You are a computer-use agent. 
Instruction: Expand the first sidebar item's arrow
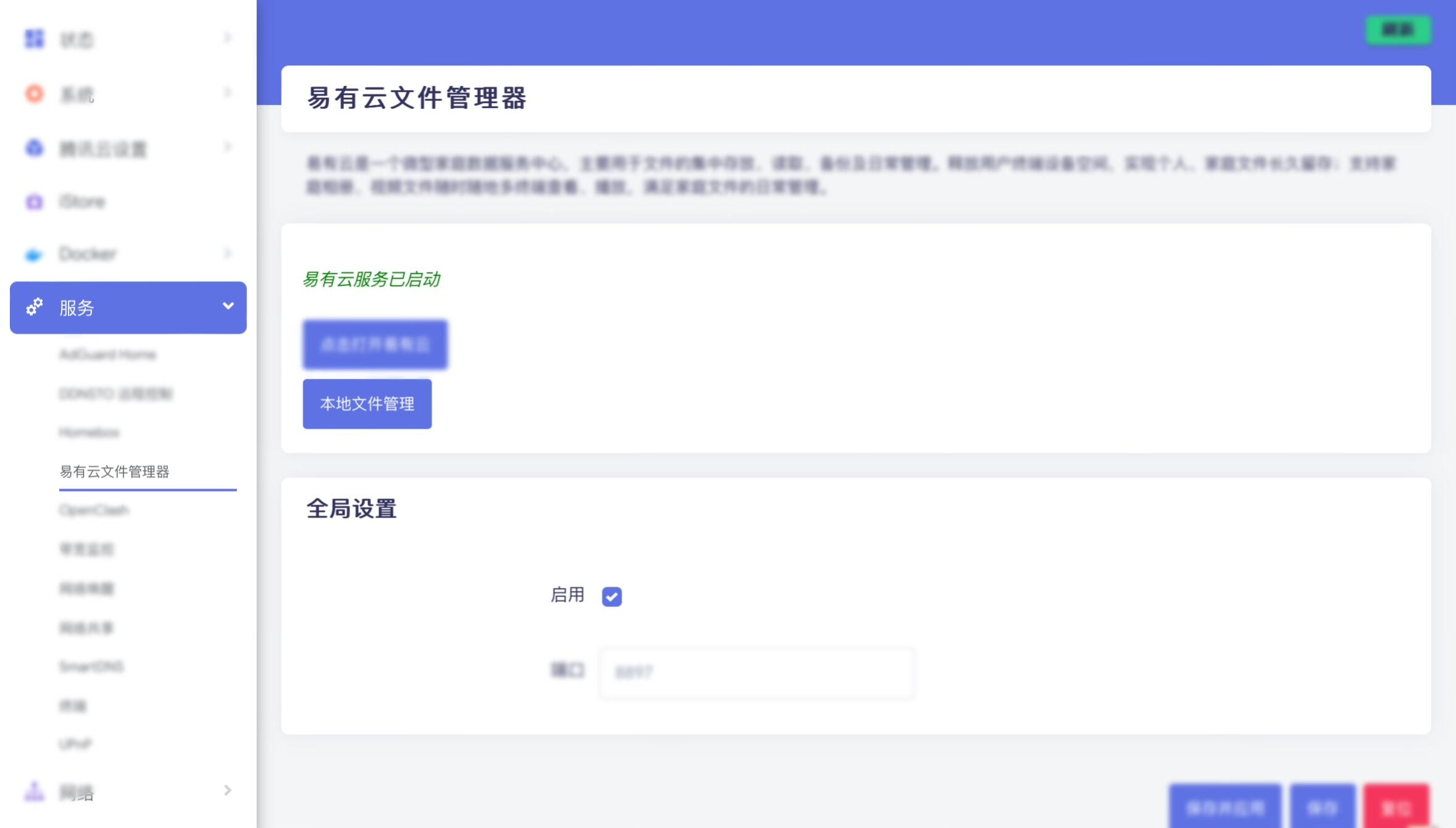[x=227, y=38]
